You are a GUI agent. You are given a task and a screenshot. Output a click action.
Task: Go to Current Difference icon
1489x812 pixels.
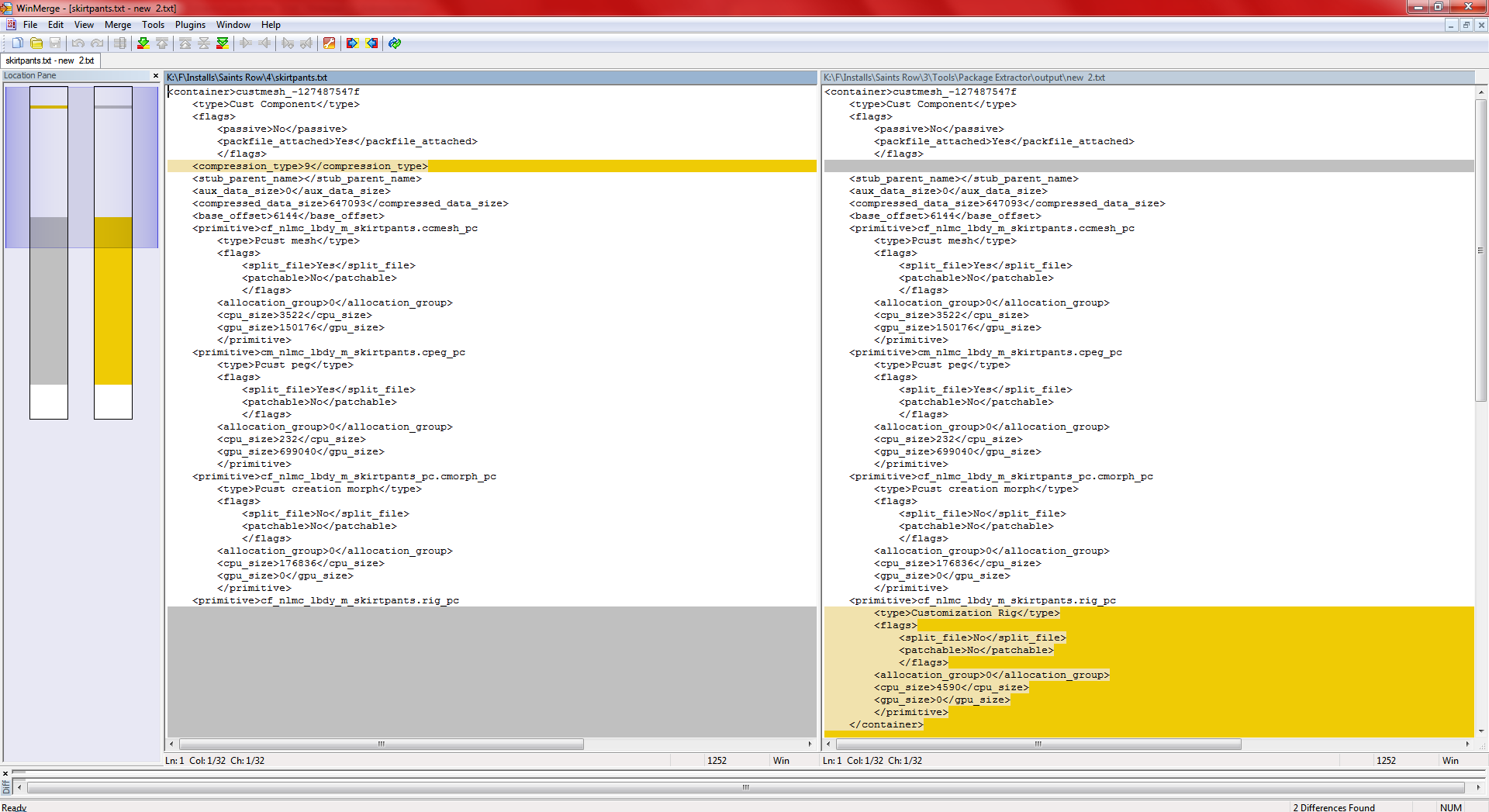[x=204, y=43]
